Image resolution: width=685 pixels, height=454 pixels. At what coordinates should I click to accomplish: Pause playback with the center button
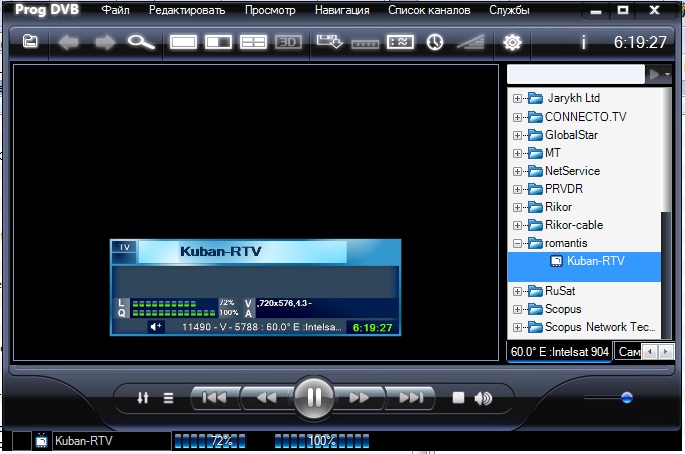click(x=314, y=397)
